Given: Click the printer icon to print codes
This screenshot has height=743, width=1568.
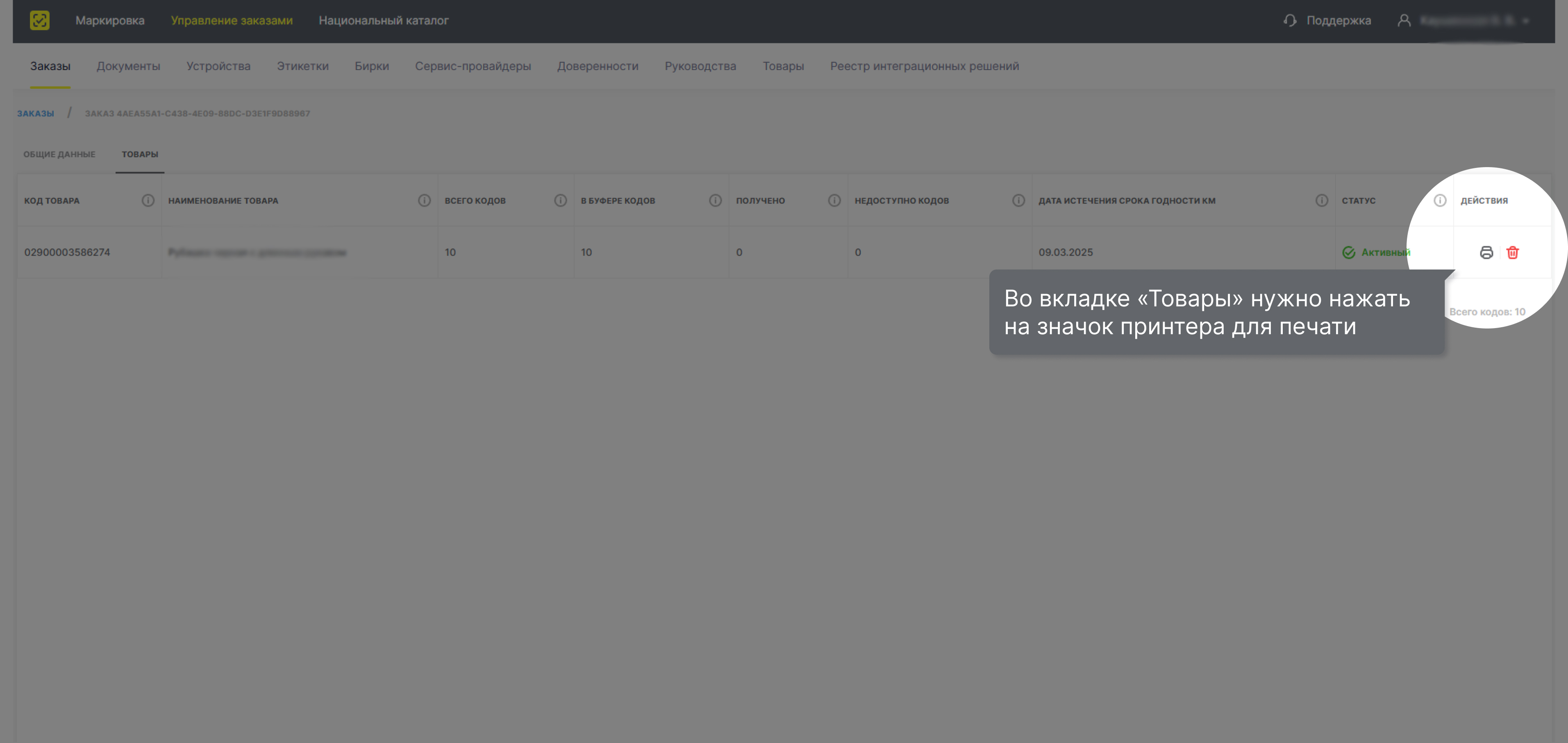Looking at the screenshot, I should (x=1486, y=252).
